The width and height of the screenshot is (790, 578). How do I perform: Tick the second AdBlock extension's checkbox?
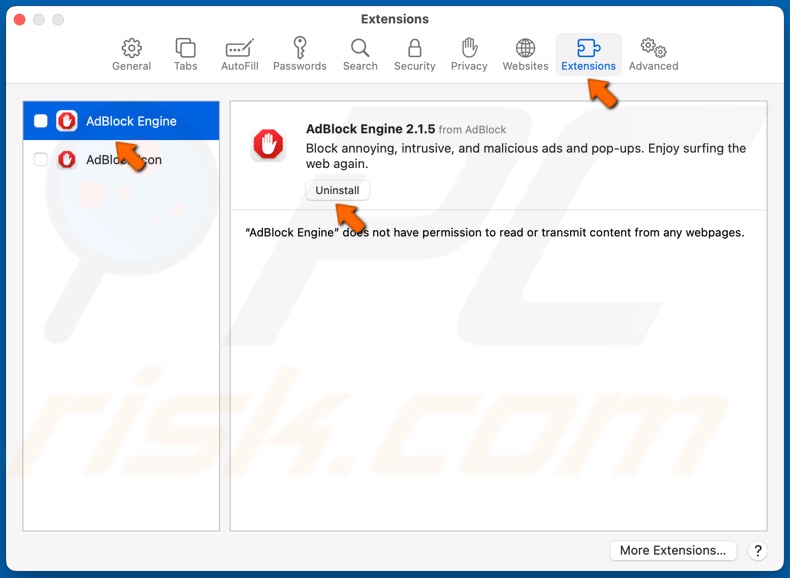[x=41, y=159]
